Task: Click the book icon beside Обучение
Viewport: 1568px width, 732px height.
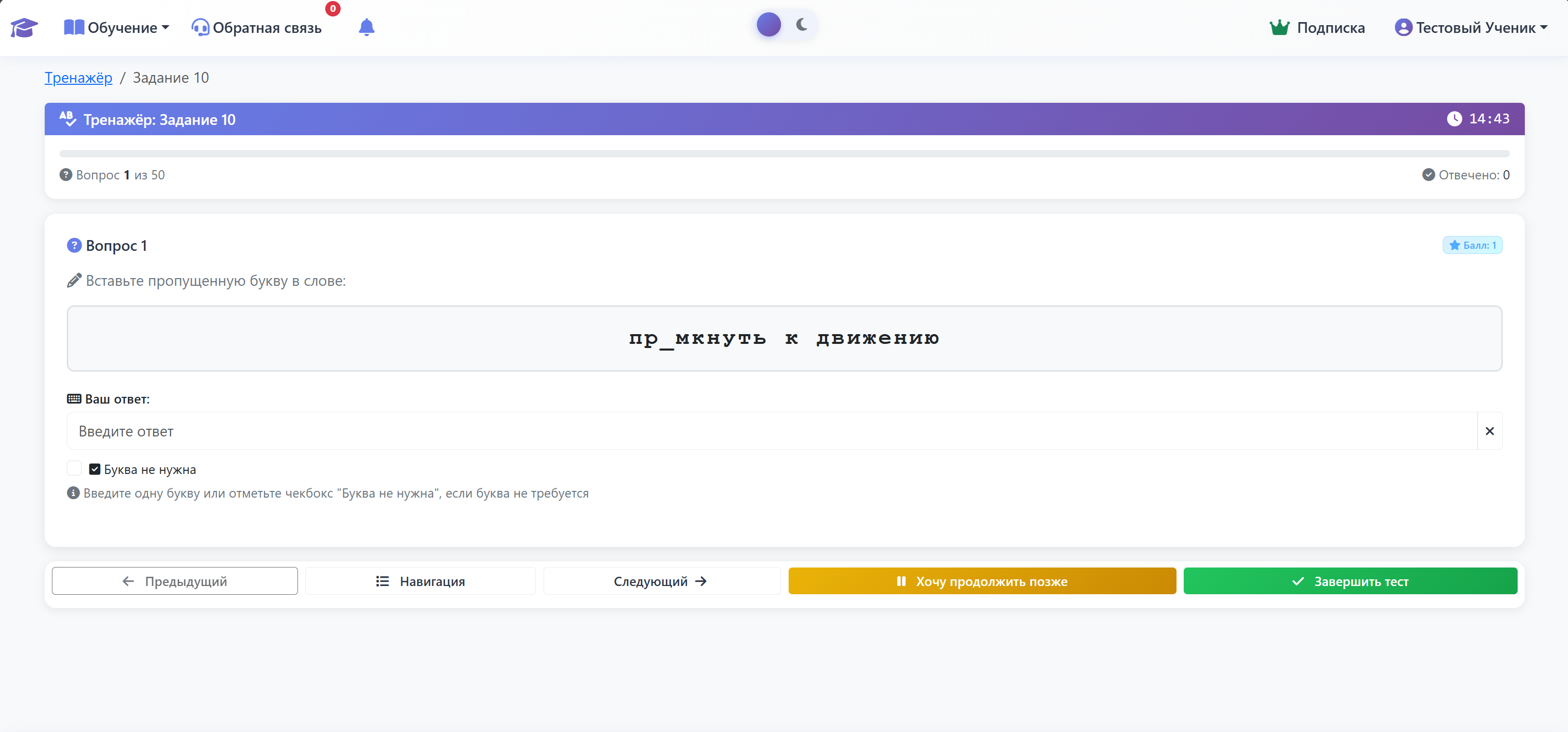Action: tap(73, 27)
